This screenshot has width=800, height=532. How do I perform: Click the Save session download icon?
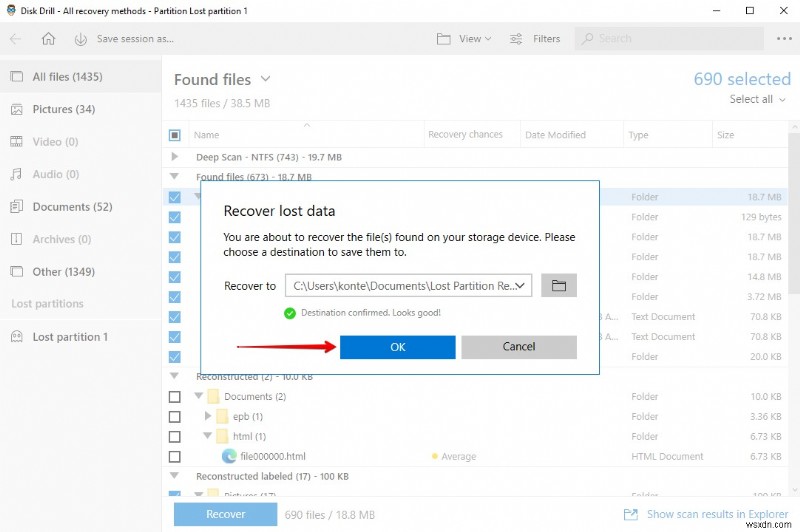(80, 39)
